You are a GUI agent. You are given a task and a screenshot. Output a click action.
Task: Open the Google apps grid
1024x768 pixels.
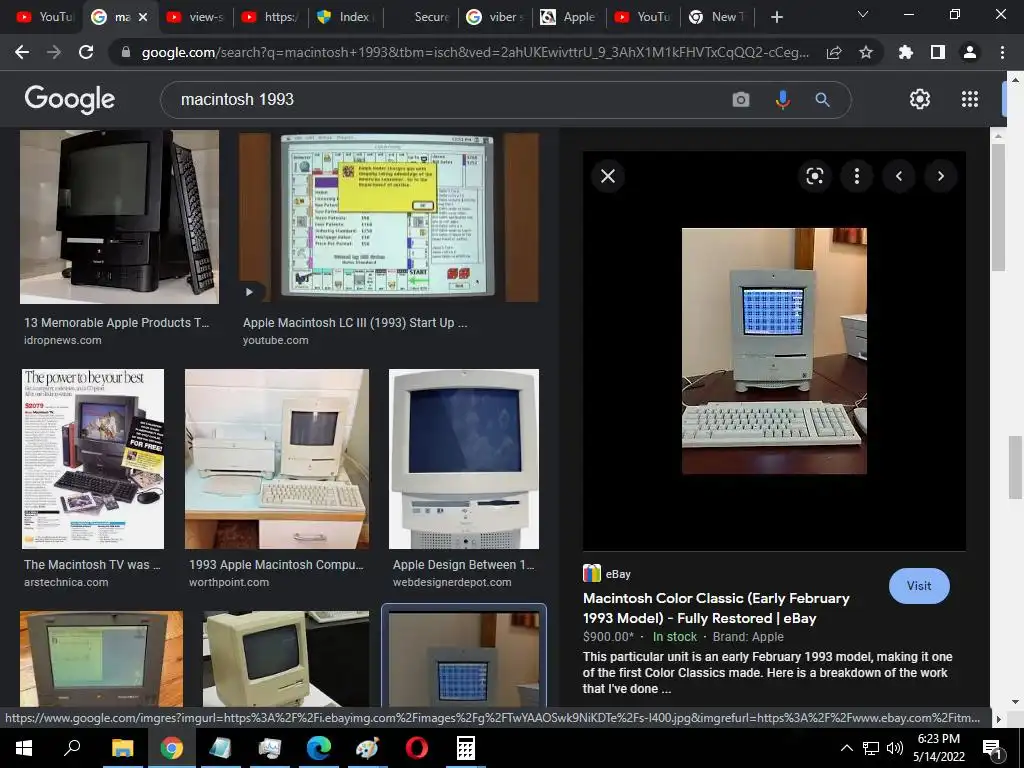970,99
